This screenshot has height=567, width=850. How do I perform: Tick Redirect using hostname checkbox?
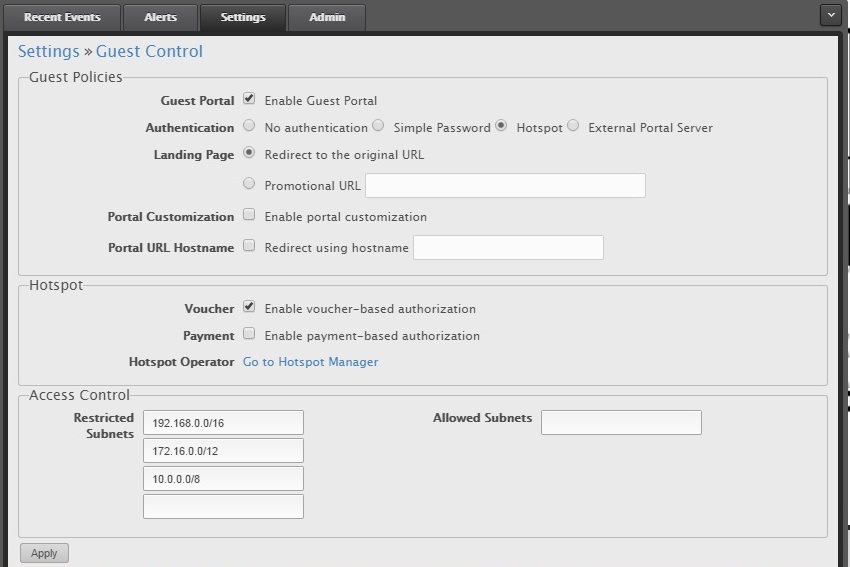[249, 246]
